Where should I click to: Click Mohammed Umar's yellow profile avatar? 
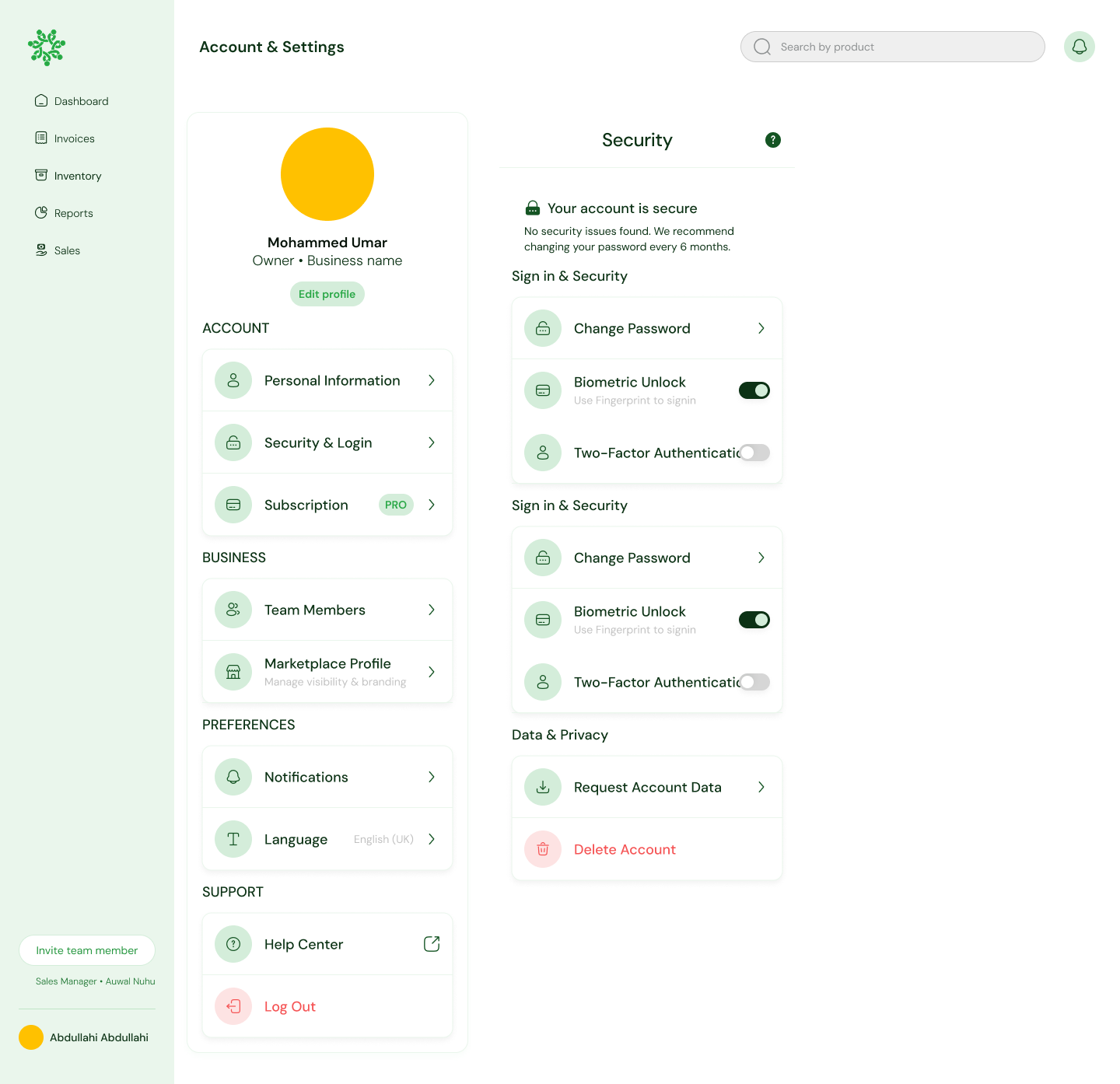pos(327,174)
